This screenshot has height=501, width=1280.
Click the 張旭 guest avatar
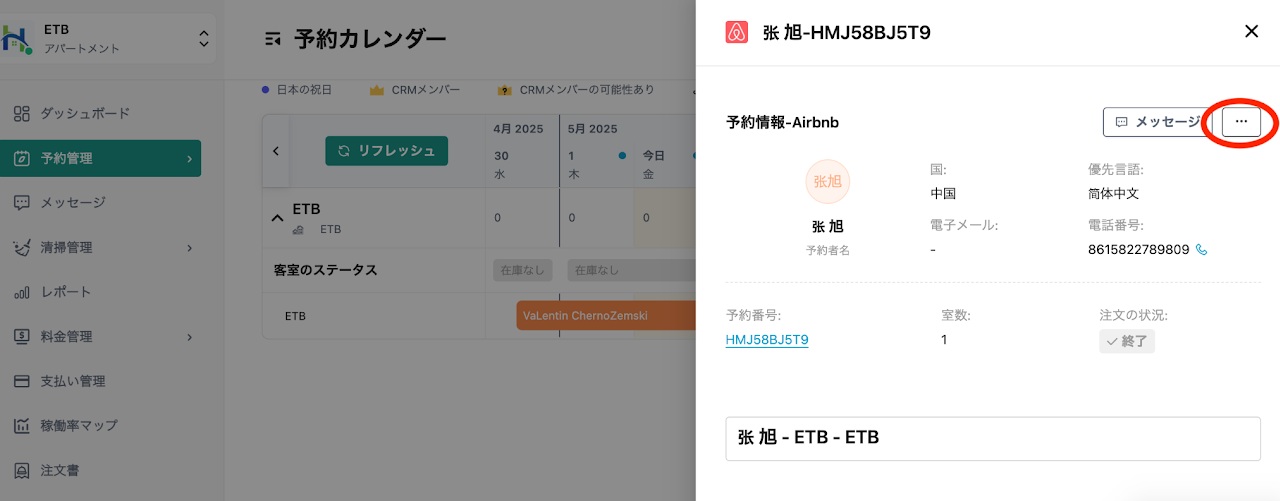pyautogui.click(x=827, y=182)
